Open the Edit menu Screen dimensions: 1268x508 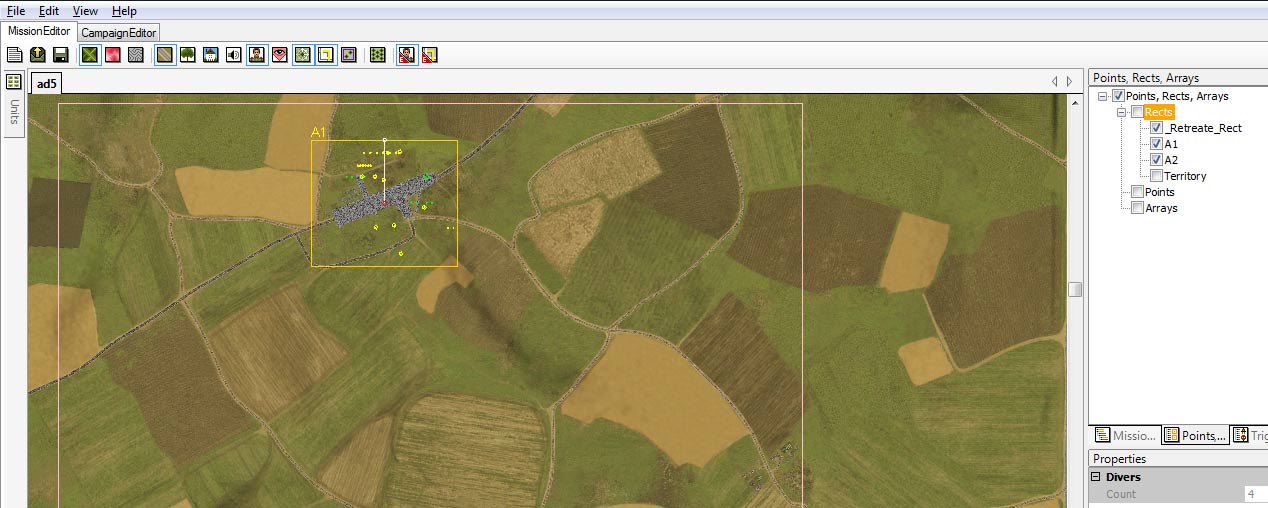click(49, 11)
